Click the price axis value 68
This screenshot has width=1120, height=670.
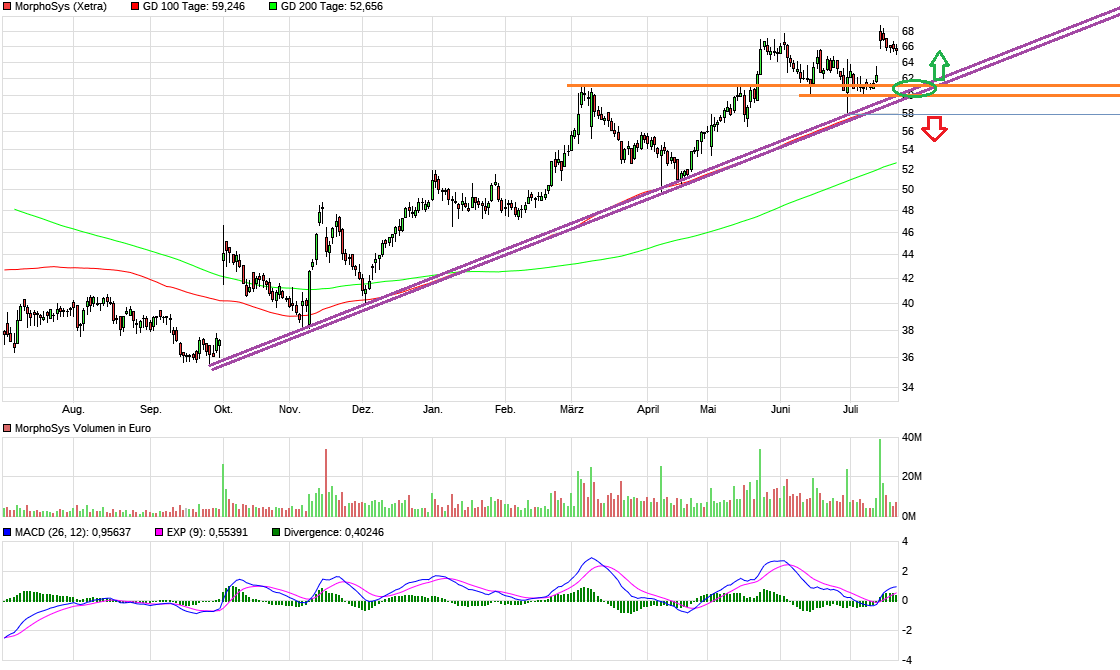(x=908, y=31)
